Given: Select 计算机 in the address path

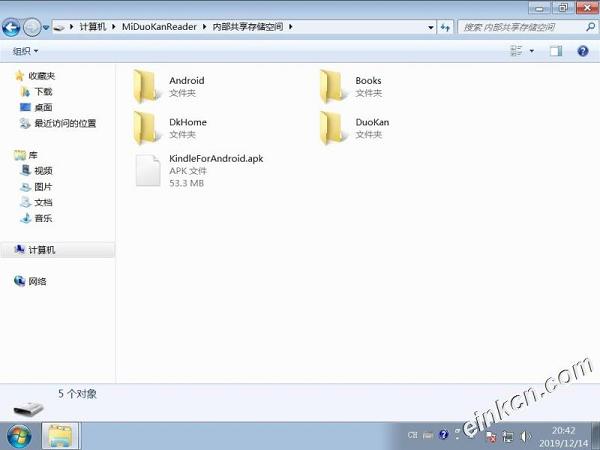Looking at the screenshot, I should click(x=93, y=27).
